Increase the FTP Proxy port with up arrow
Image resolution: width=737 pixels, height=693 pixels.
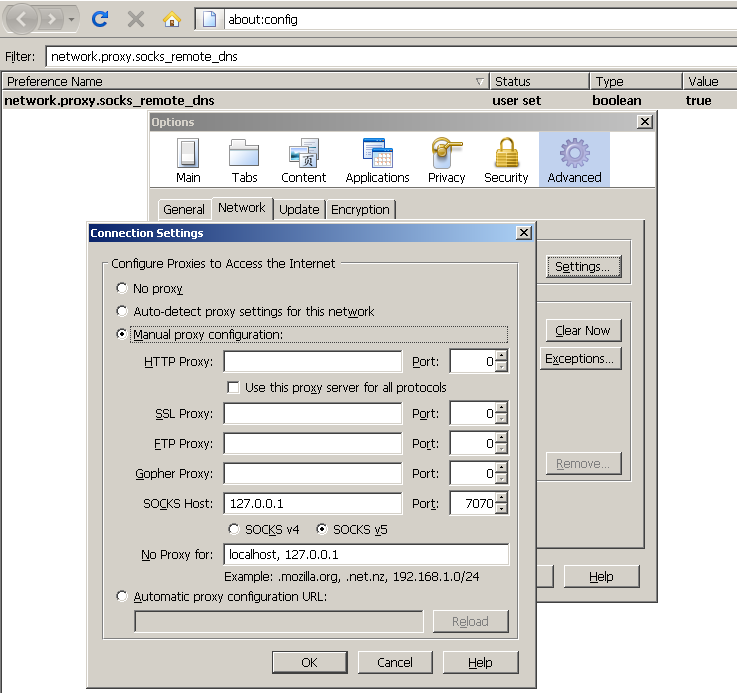click(502, 438)
